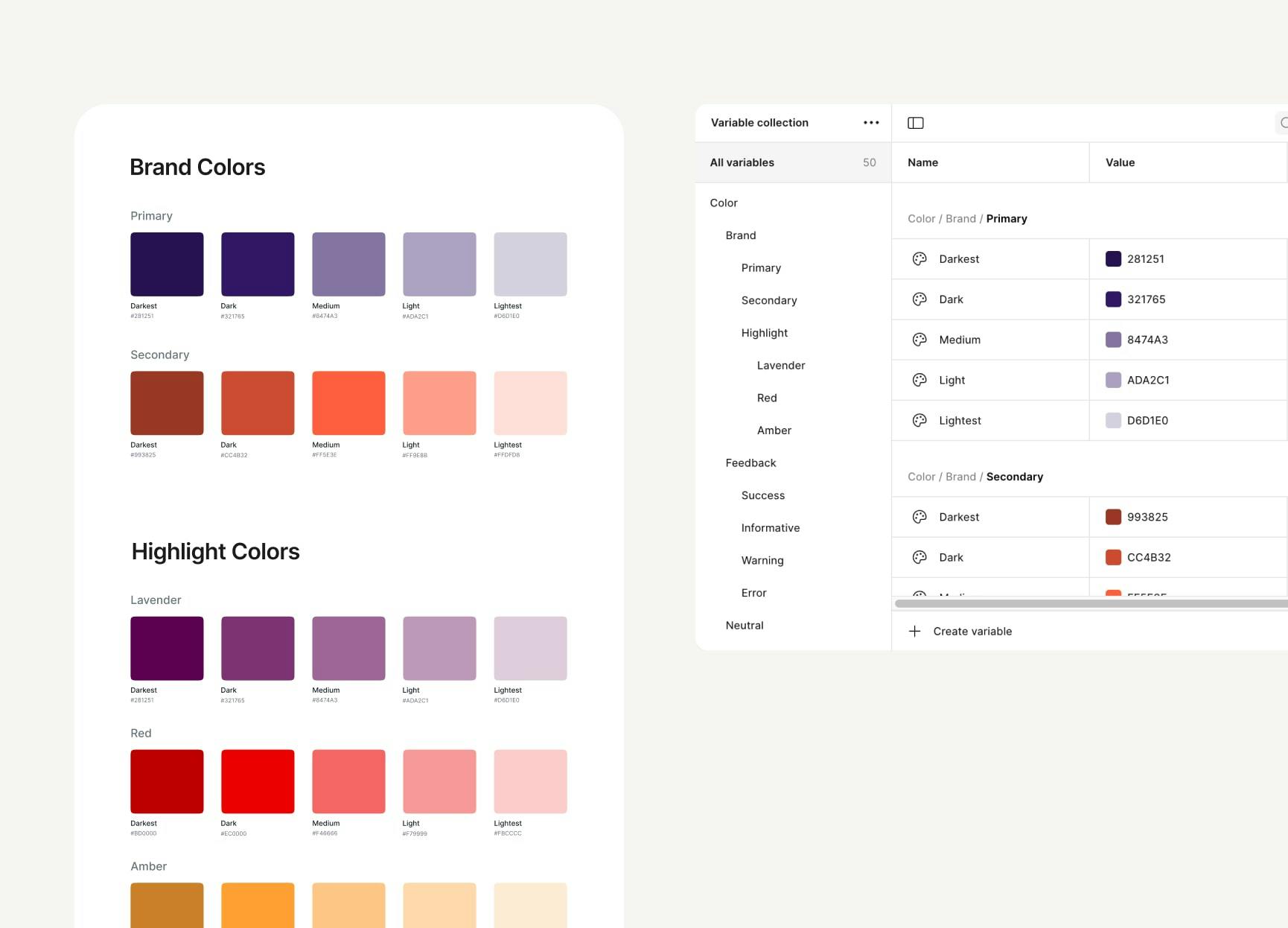This screenshot has height=928, width=1288.
Task: Click the palette icon beside Secondary Dark
Action: pyautogui.click(x=919, y=557)
